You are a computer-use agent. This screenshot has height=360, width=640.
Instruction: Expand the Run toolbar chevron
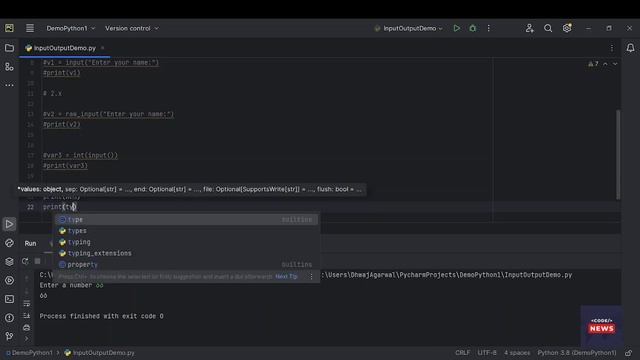27,338
